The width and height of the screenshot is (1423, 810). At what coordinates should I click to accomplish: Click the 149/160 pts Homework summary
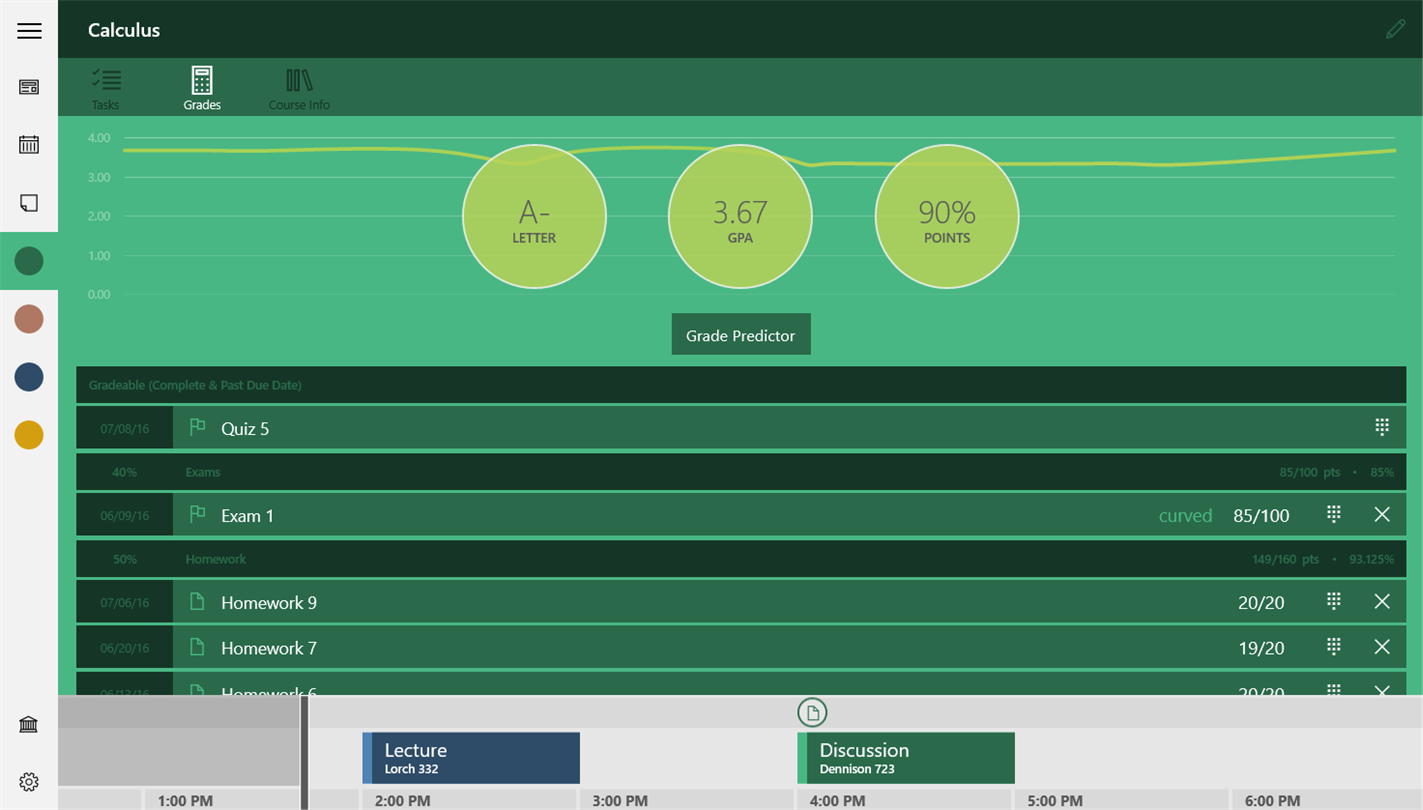click(x=1286, y=559)
